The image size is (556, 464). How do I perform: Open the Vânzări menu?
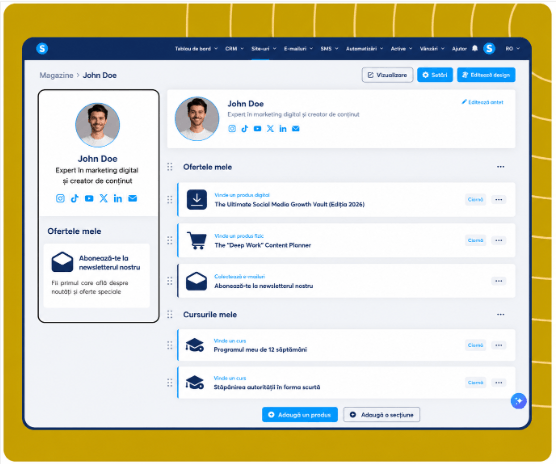coord(432,49)
